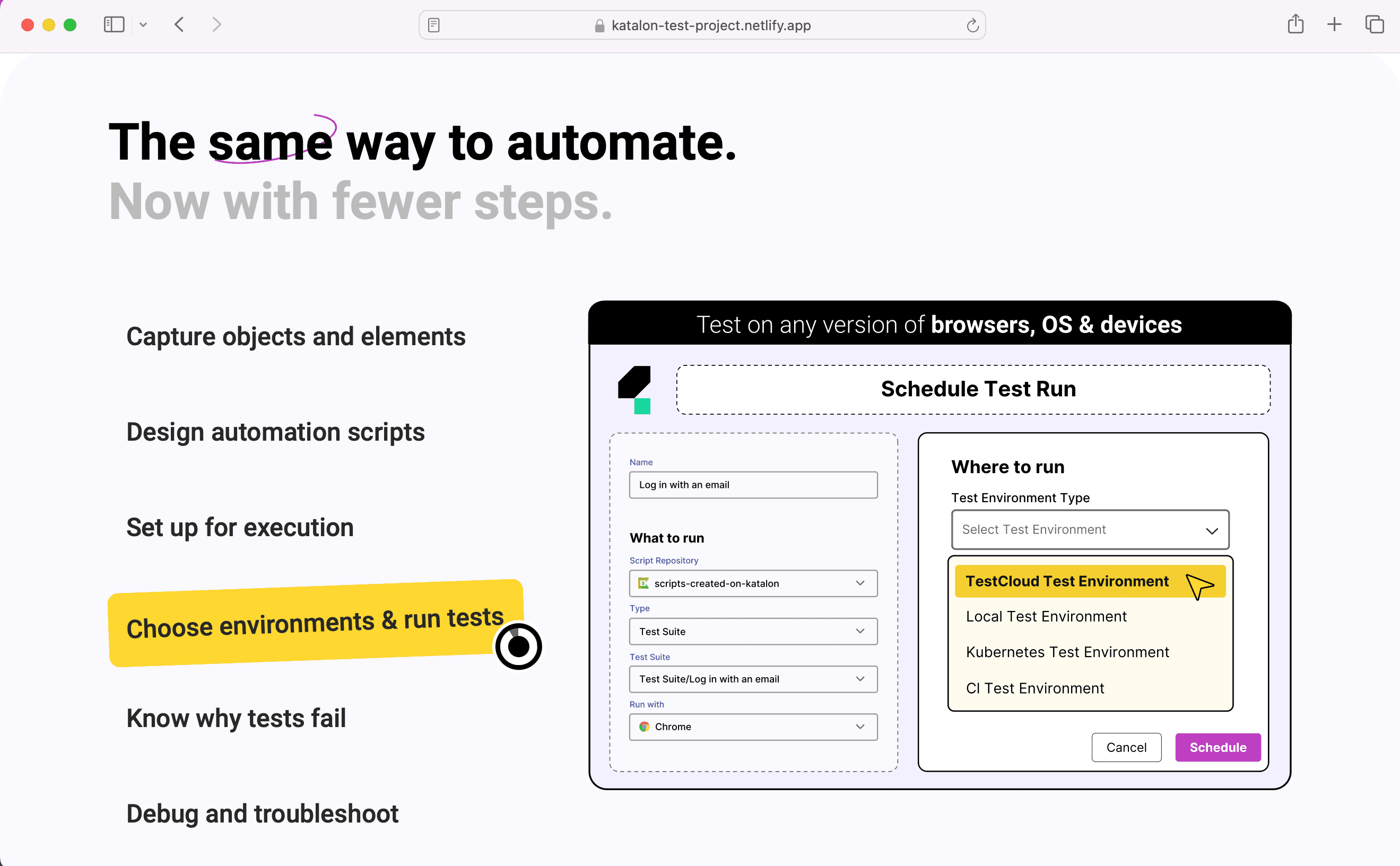Open the Type Test Suite dropdown

click(753, 631)
